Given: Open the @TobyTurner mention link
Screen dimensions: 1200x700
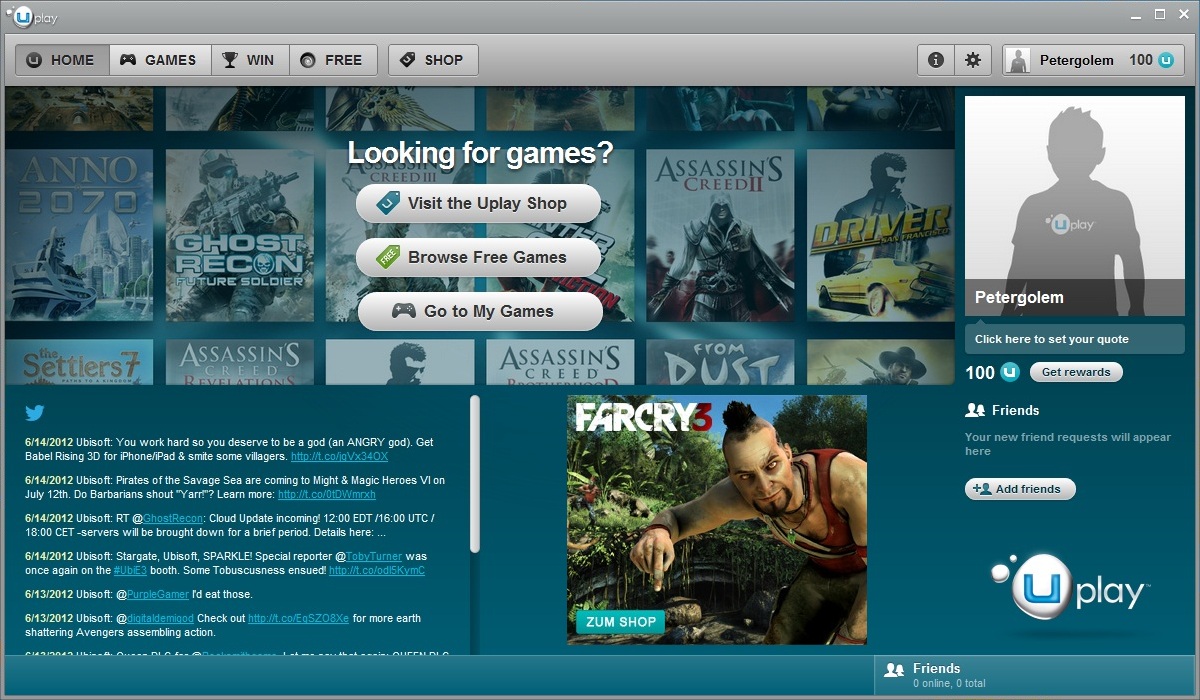Looking at the screenshot, I should [376, 556].
